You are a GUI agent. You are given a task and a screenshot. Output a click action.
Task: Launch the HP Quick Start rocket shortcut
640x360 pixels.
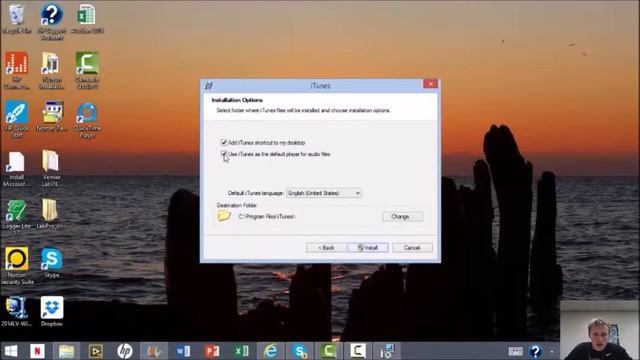tap(16, 119)
